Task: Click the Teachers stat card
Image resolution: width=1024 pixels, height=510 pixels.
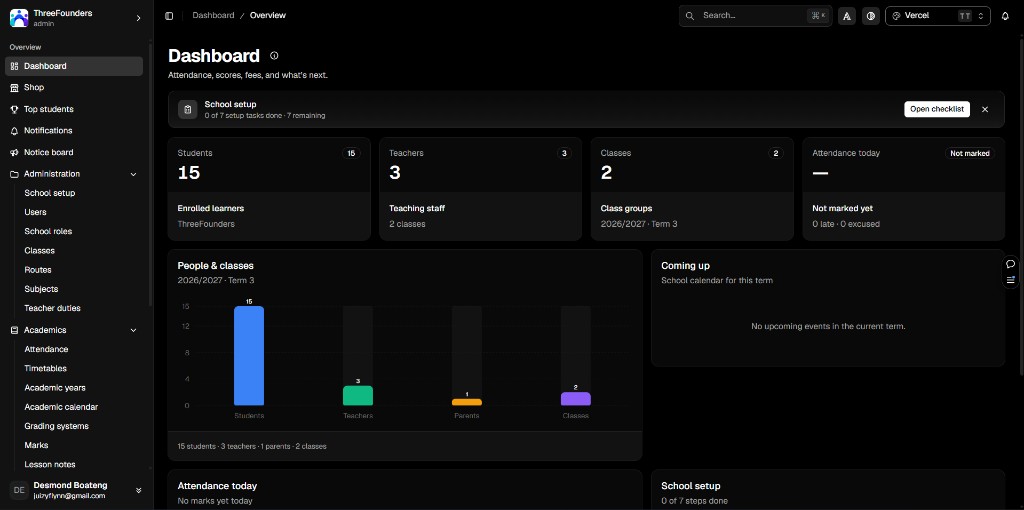Action: coord(481,189)
